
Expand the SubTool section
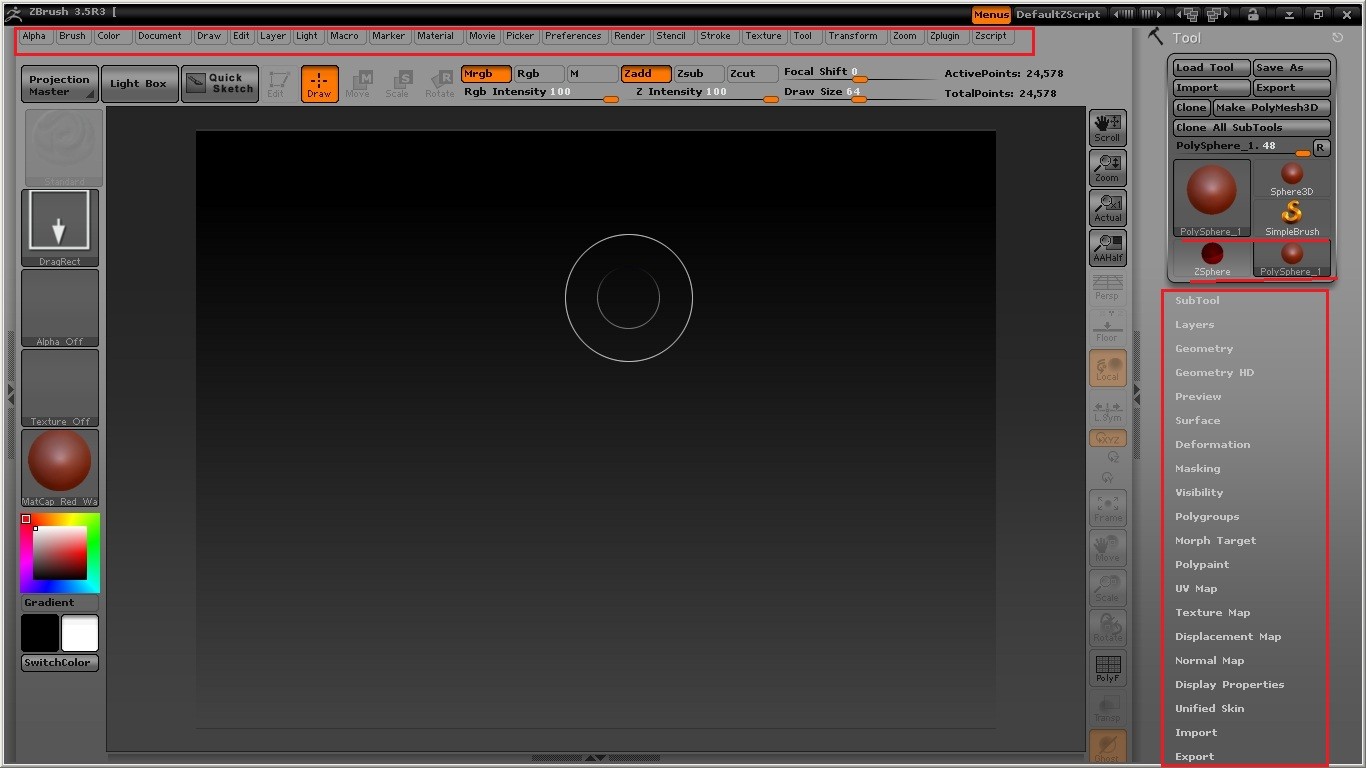click(x=1197, y=301)
